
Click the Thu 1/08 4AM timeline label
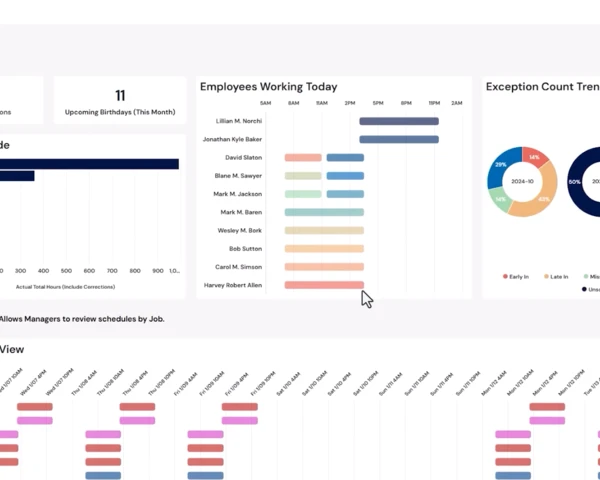pos(85,382)
